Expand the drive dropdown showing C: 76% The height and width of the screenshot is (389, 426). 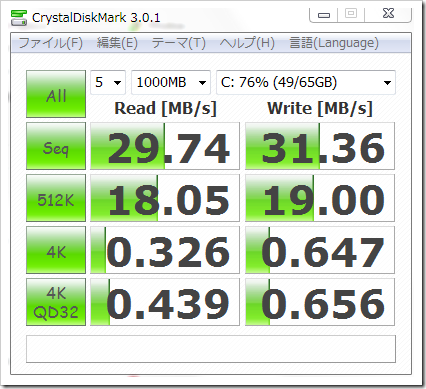pyautogui.click(x=306, y=82)
